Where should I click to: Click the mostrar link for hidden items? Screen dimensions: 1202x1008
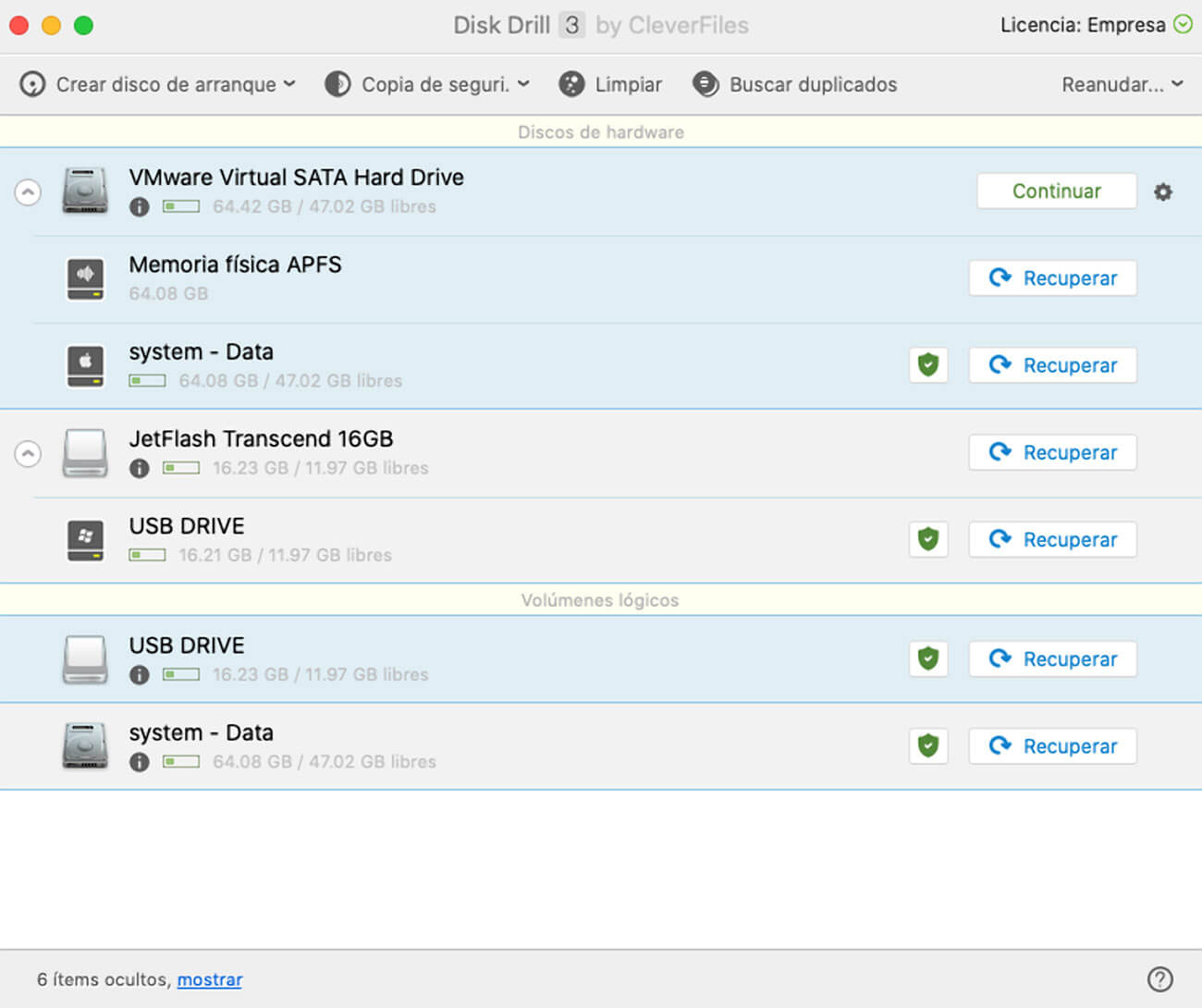pyautogui.click(x=210, y=979)
